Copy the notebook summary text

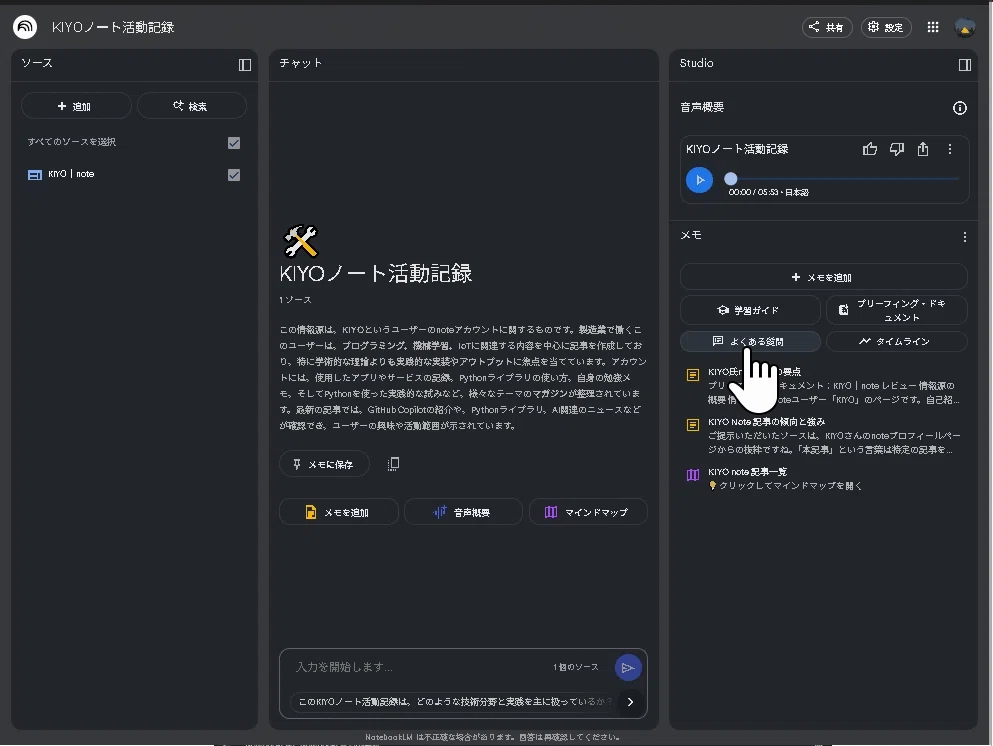point(393,464)
